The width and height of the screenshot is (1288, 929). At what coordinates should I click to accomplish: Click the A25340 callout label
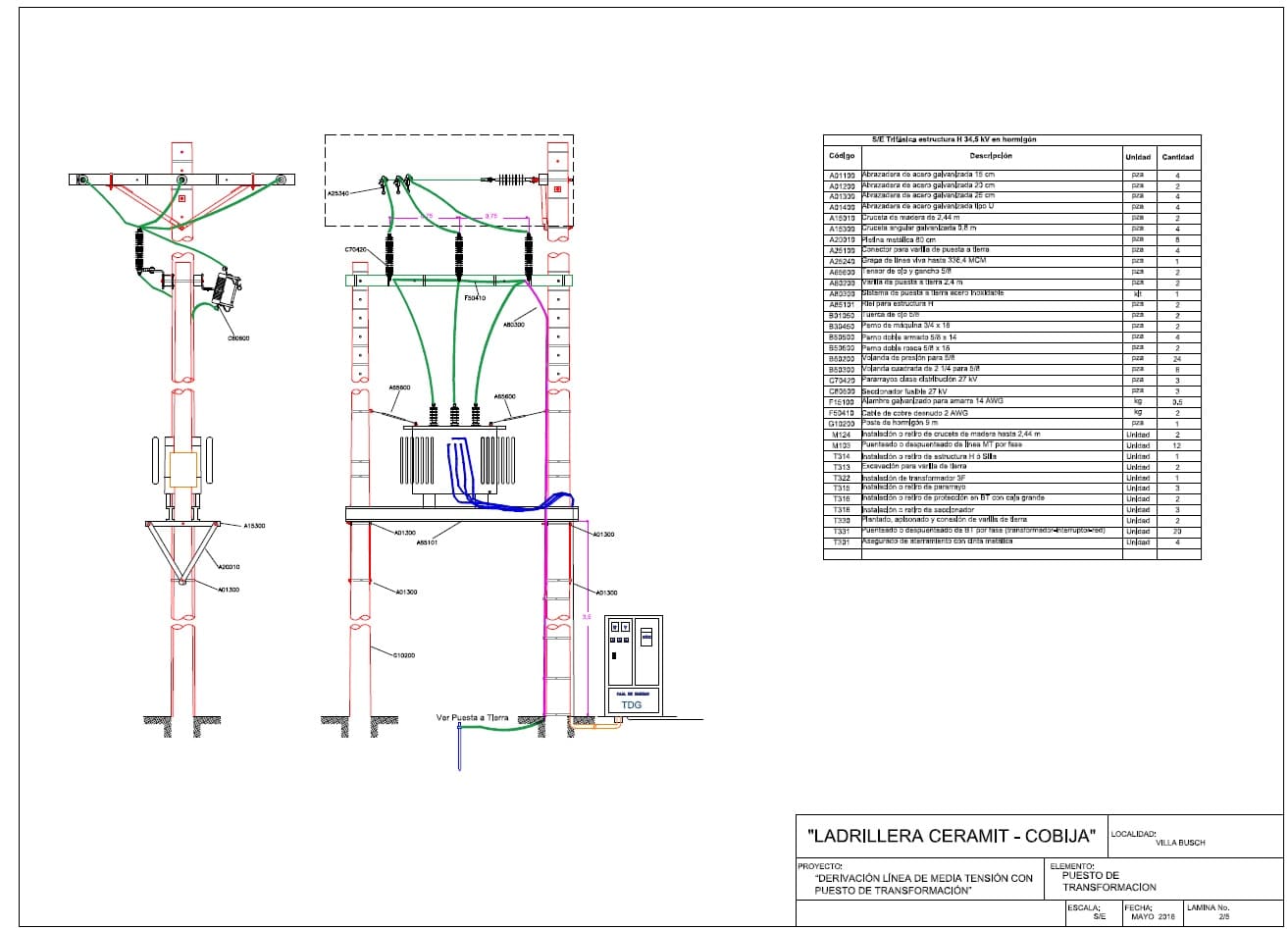338,194
